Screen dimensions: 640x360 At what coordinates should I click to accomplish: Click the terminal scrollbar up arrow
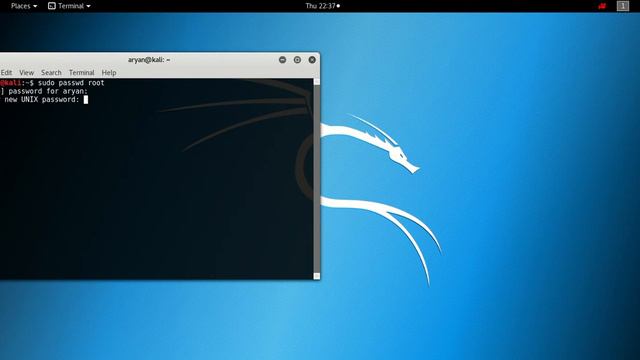point(316,82)
